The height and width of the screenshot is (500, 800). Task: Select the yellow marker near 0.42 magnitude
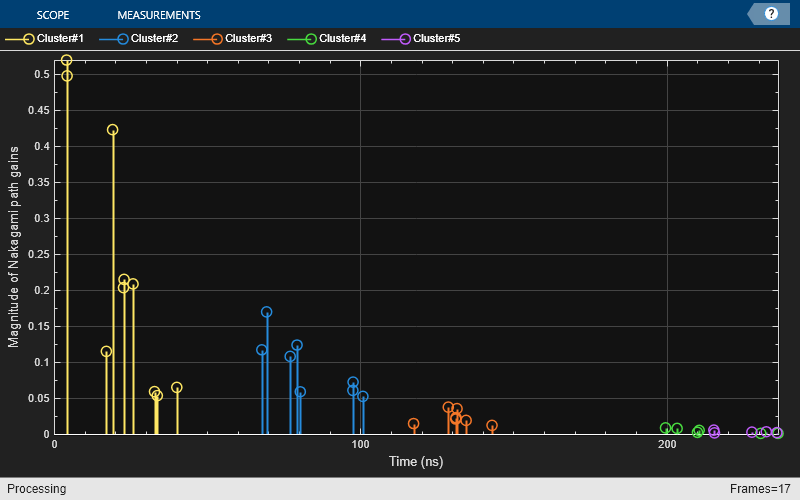click(x=113, y=130)
